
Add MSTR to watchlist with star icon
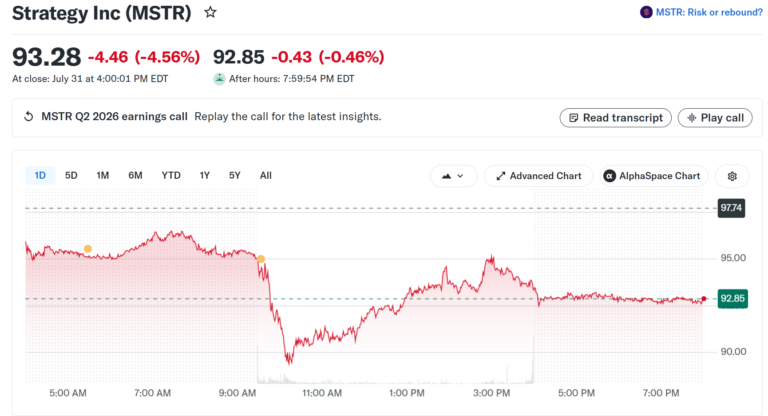tap(210, 12)
